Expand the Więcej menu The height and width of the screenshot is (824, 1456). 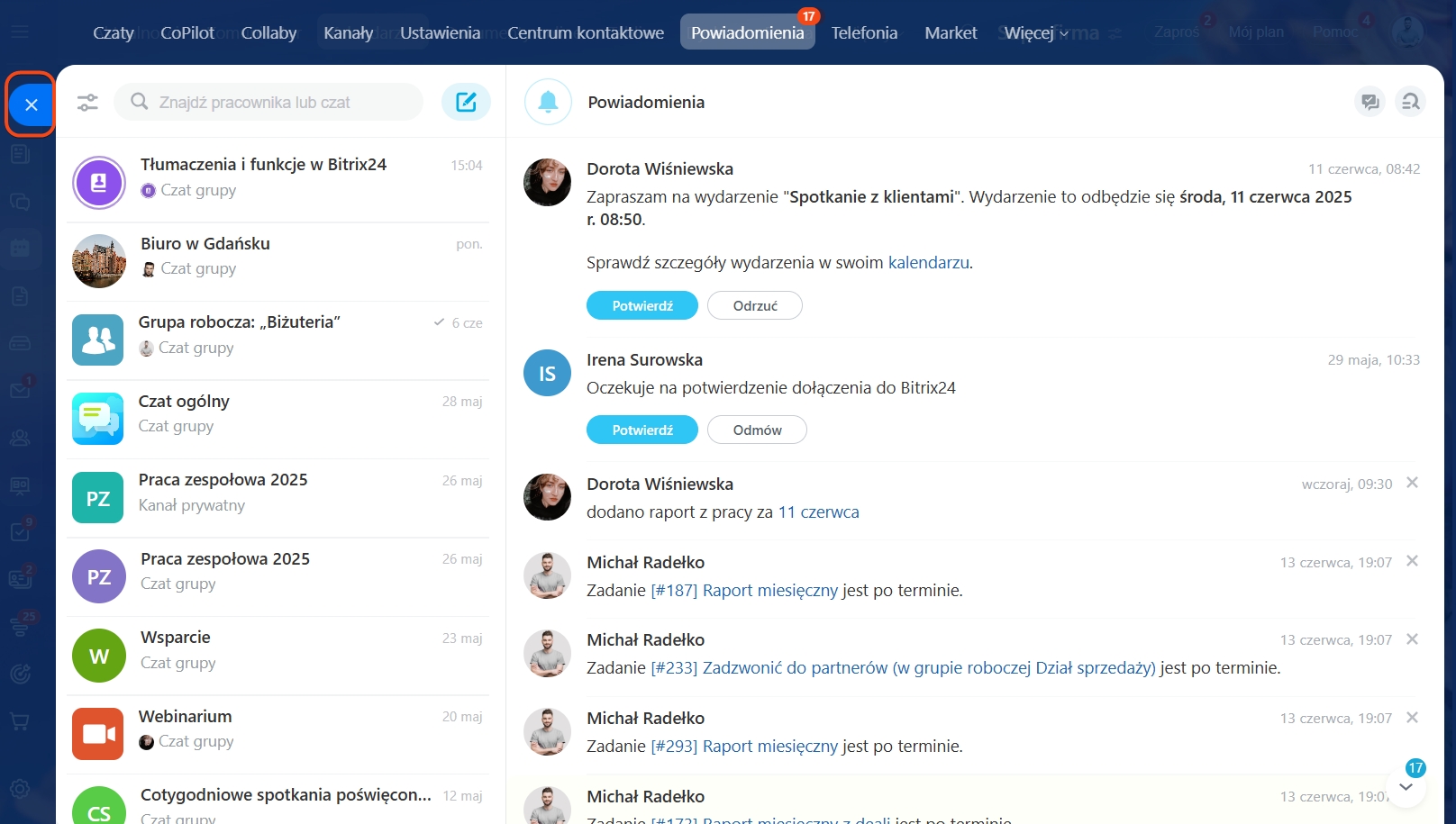1036,33
